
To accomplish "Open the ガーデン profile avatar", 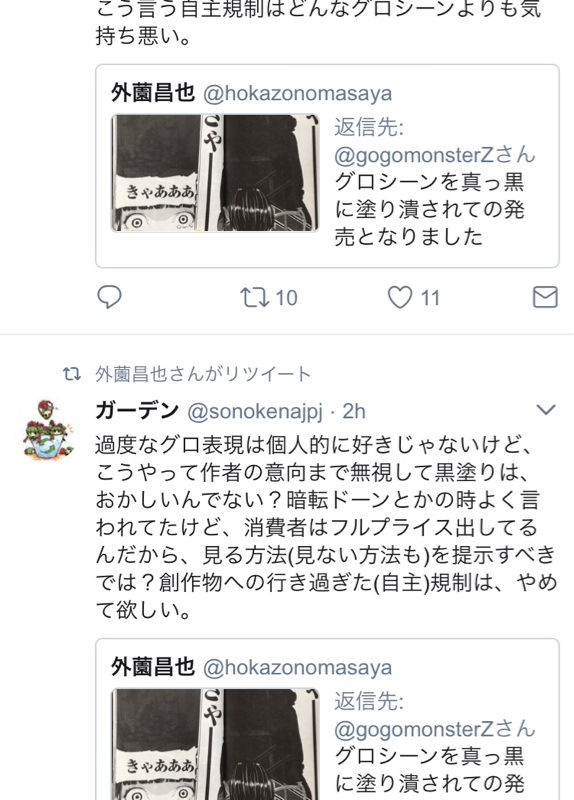I will point(47,429).
